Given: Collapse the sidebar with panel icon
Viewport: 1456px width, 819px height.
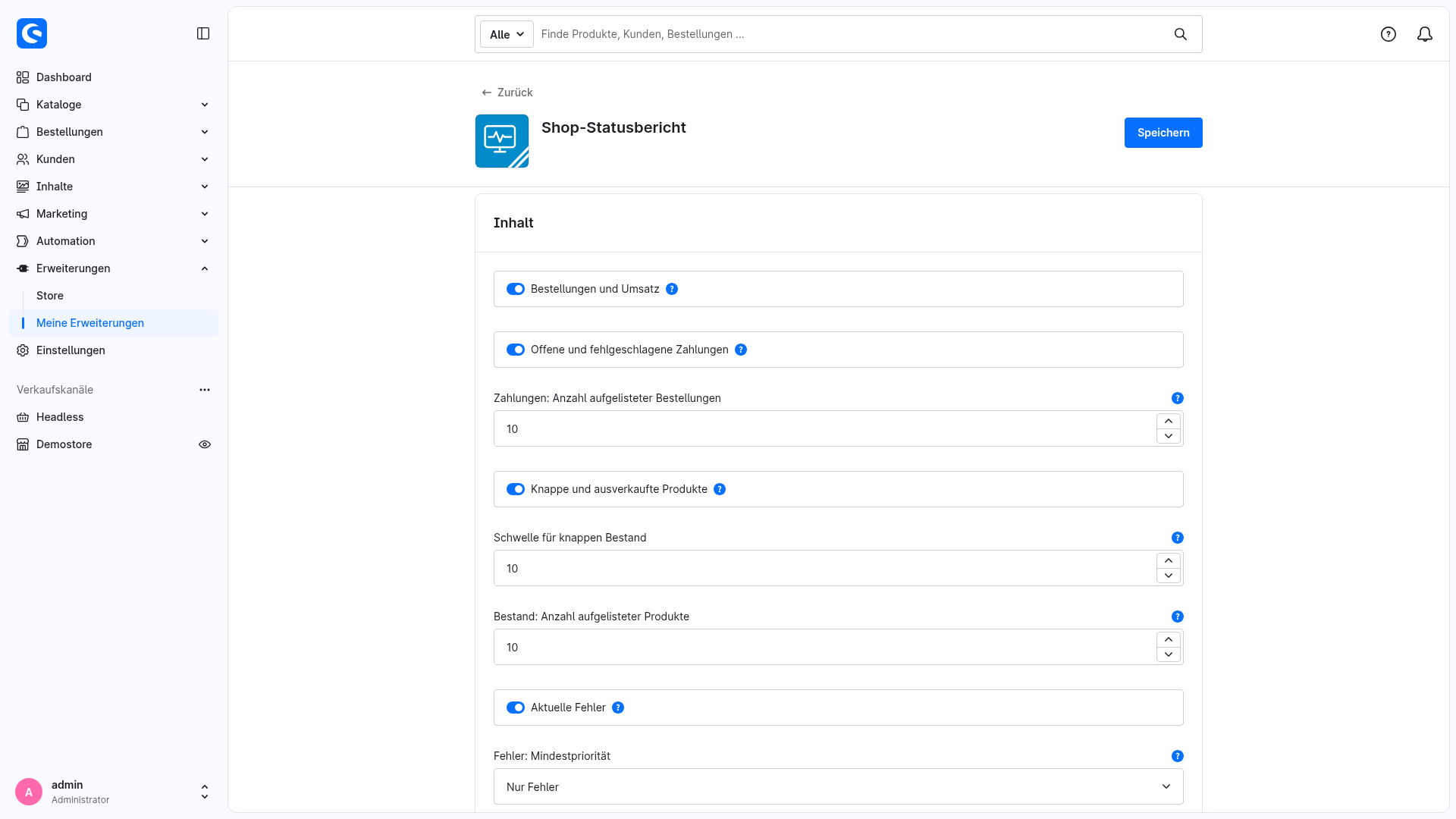Looking at the screenshot, I should point(203,33).
